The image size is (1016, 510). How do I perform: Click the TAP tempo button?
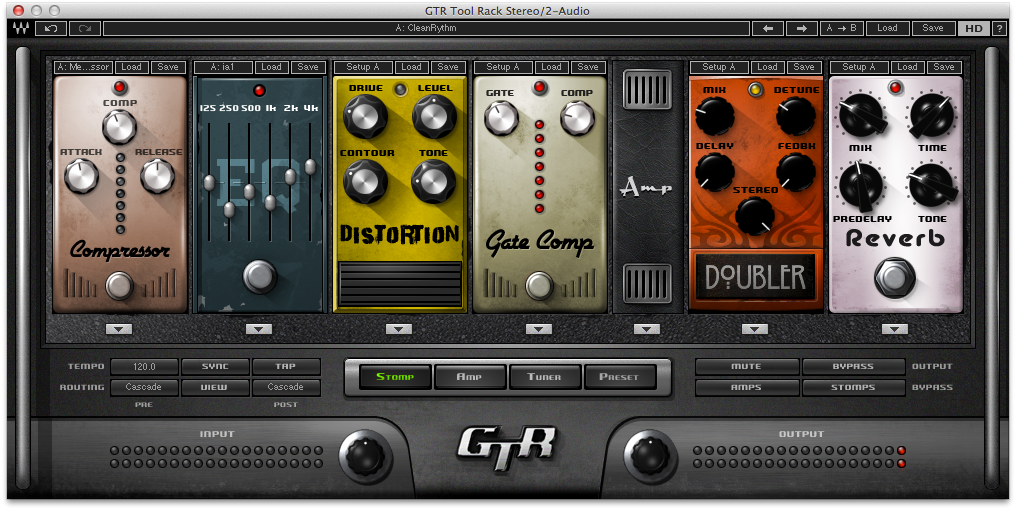(x=286, y=367)
